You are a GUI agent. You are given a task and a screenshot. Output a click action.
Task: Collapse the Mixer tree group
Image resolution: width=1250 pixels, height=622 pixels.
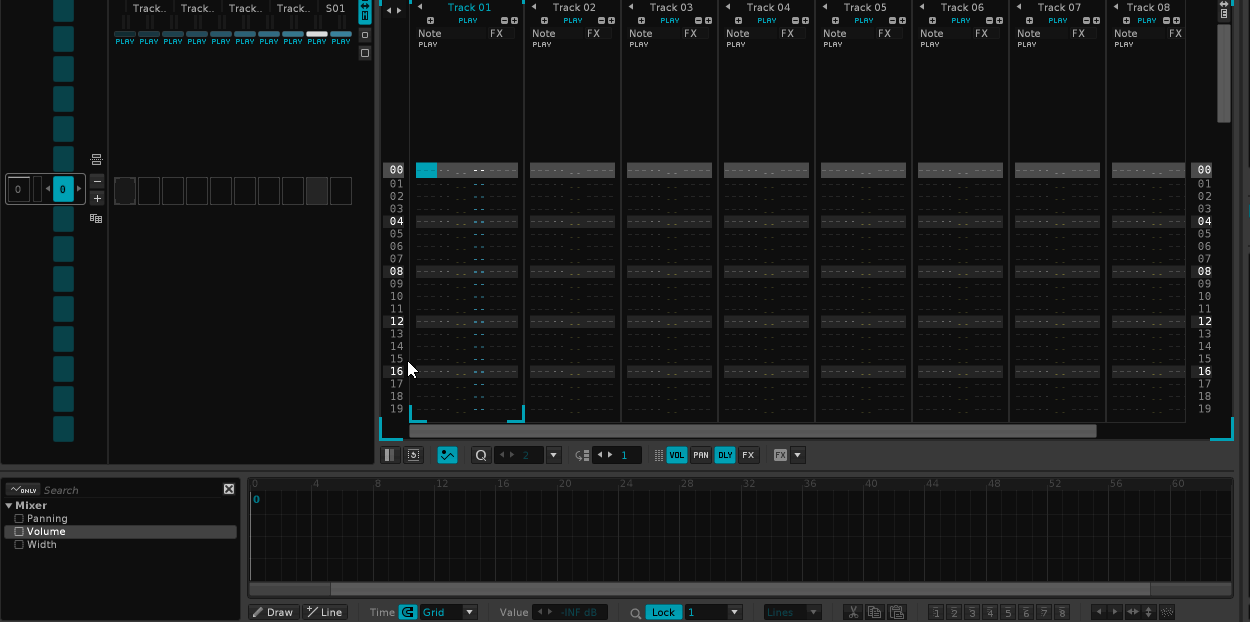9,506
